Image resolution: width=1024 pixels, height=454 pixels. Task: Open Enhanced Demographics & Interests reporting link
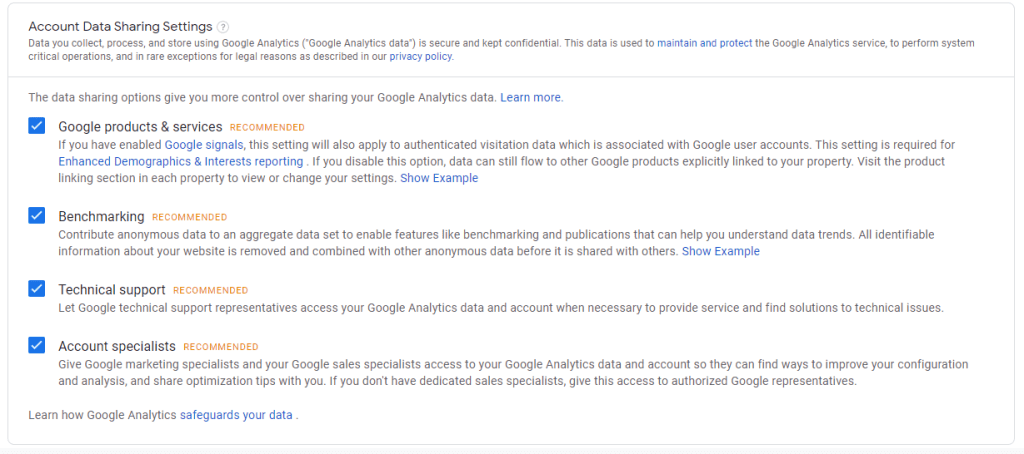[180, 161]
